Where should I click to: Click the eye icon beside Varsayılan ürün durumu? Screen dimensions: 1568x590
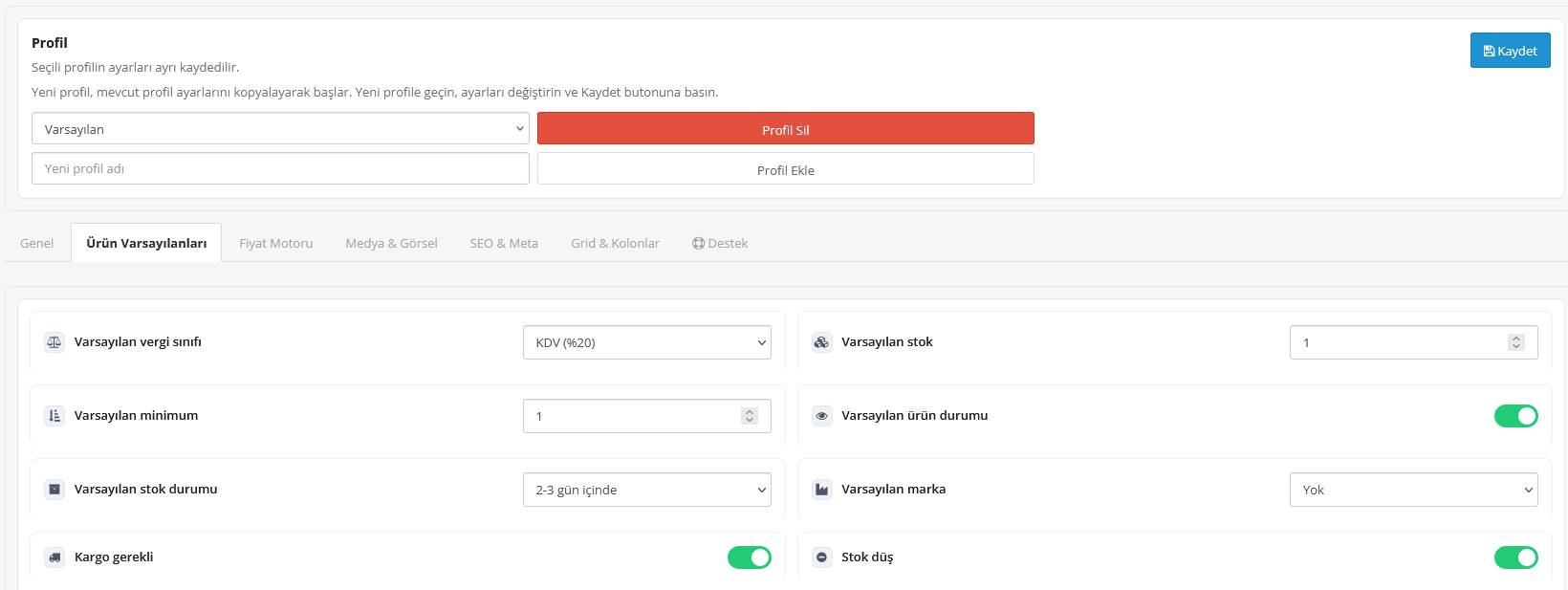[821, 416]
